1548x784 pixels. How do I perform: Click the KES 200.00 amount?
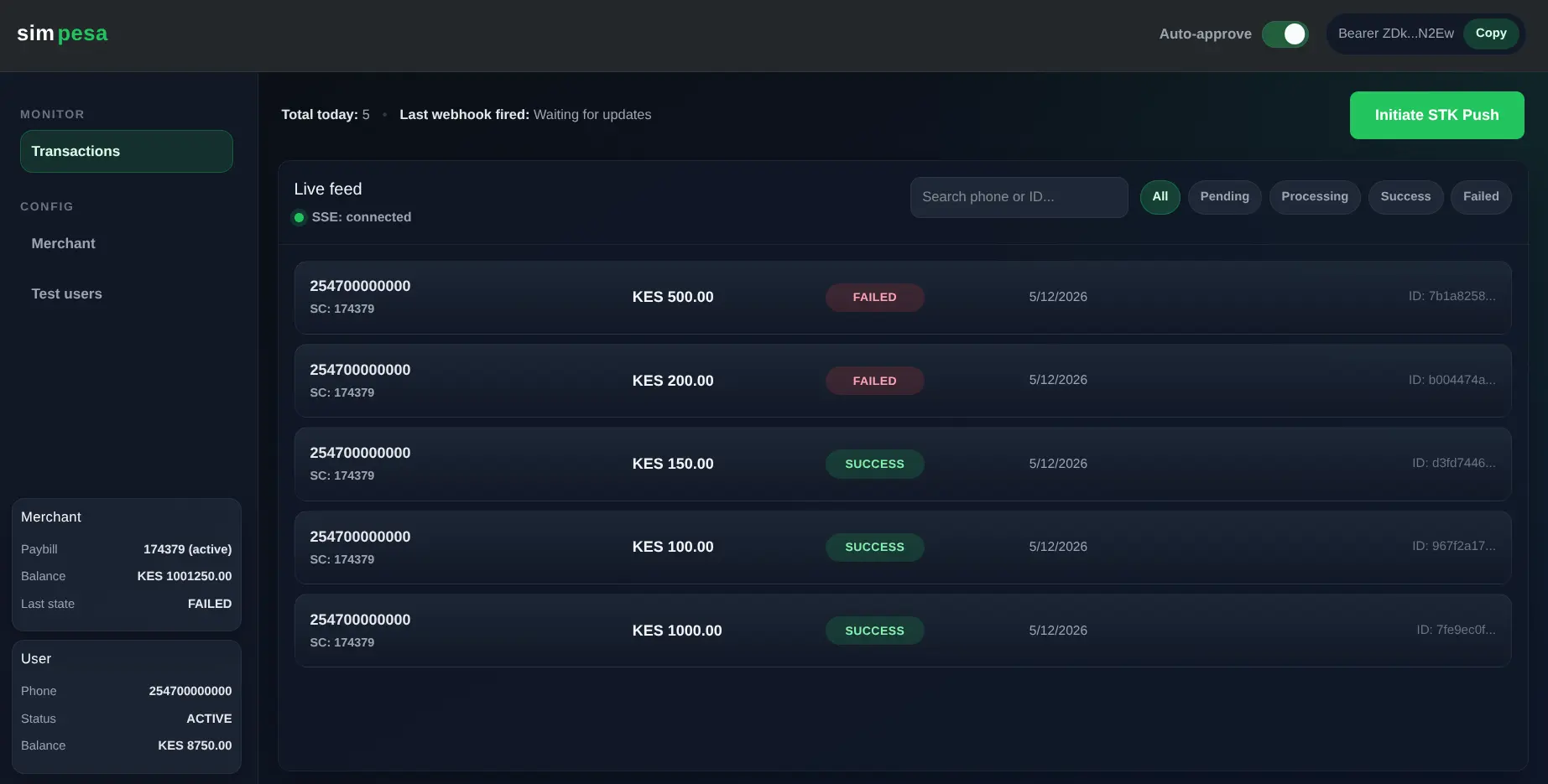click(673, 381)
